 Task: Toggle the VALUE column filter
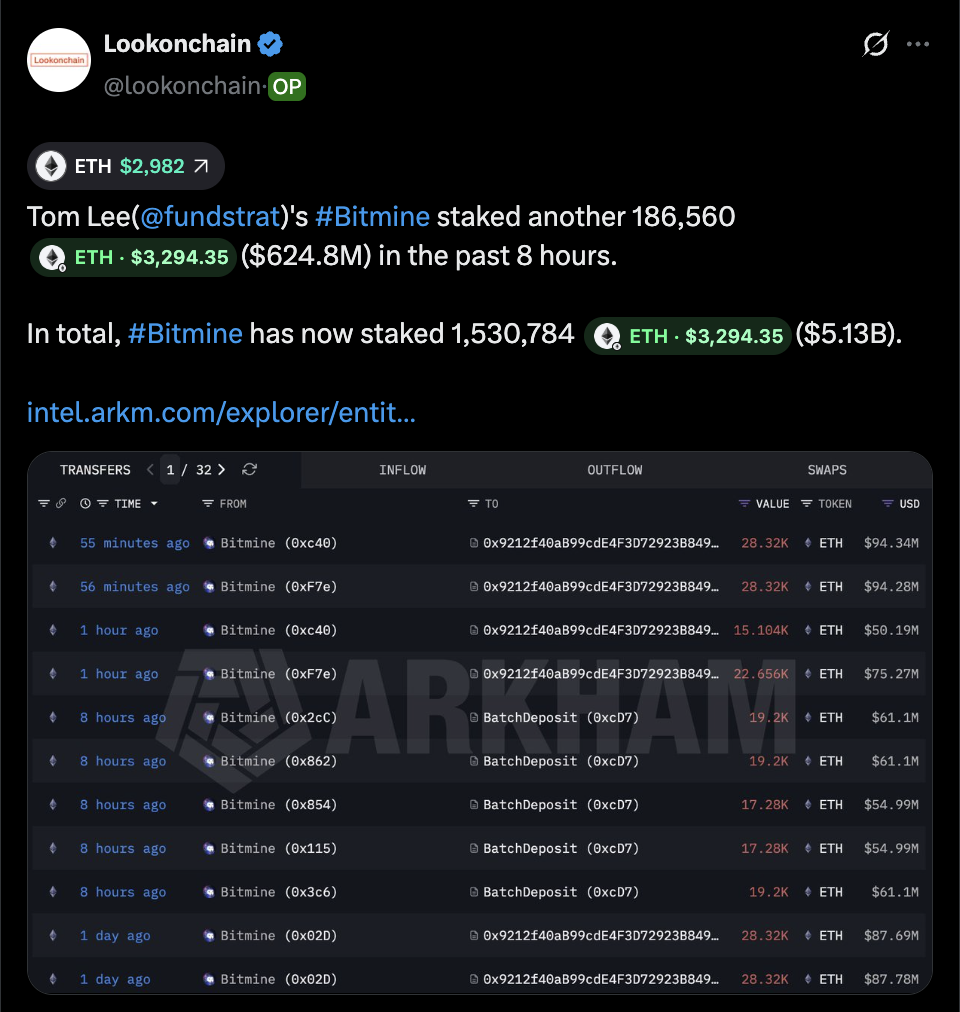pyautogui.click(x=743, y=503)
